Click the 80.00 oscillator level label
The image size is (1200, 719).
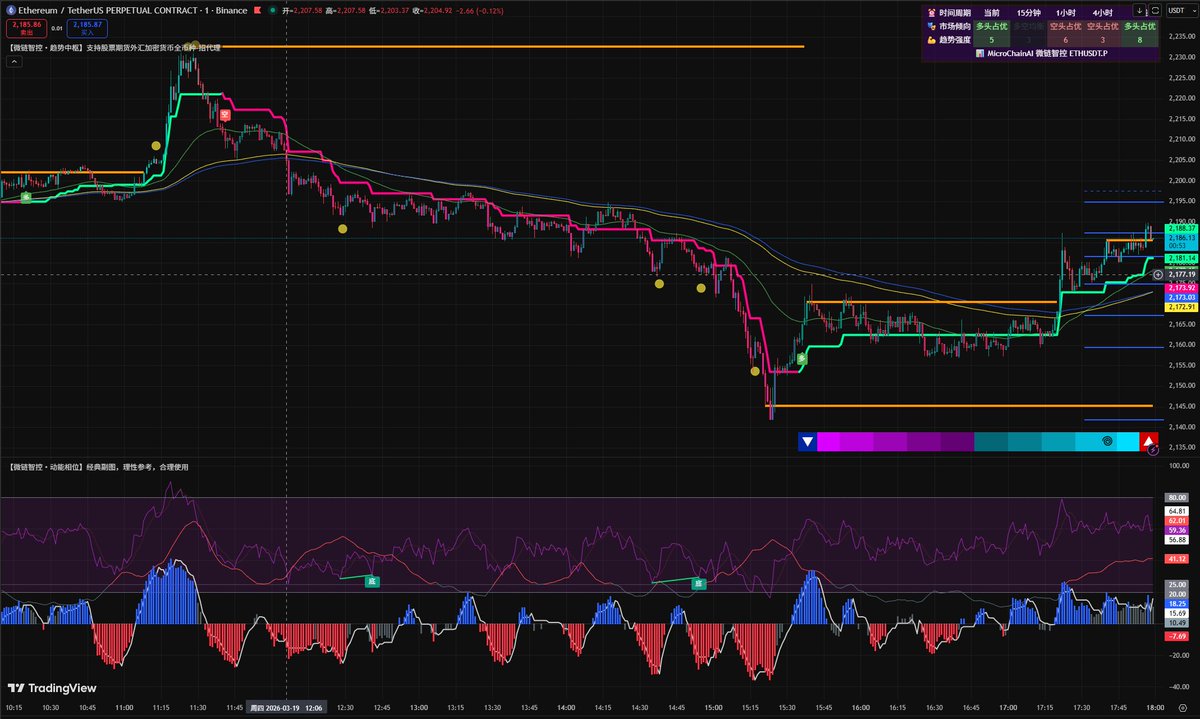(1176, 497)
